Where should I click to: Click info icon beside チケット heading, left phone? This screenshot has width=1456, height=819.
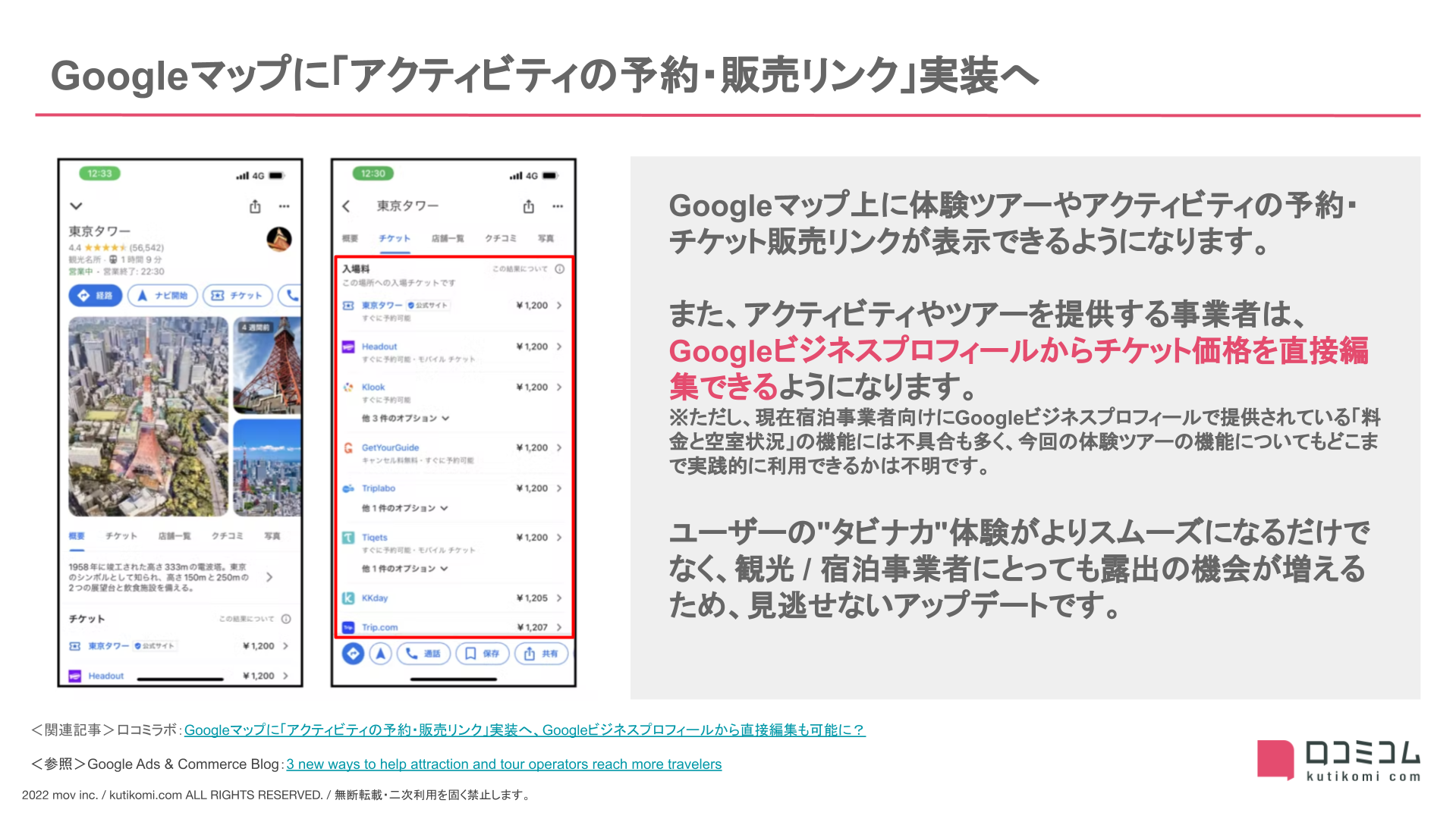(286, 619)
